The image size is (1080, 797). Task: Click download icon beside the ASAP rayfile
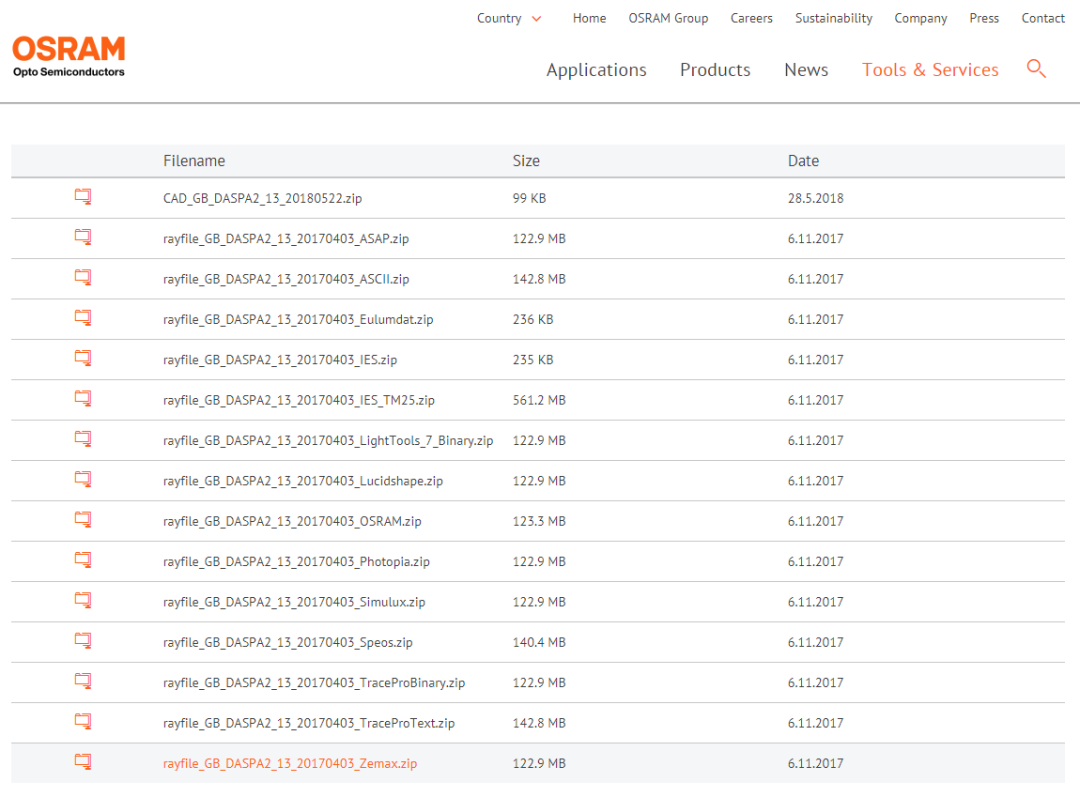pyautogui.click(x=83, y=238)
